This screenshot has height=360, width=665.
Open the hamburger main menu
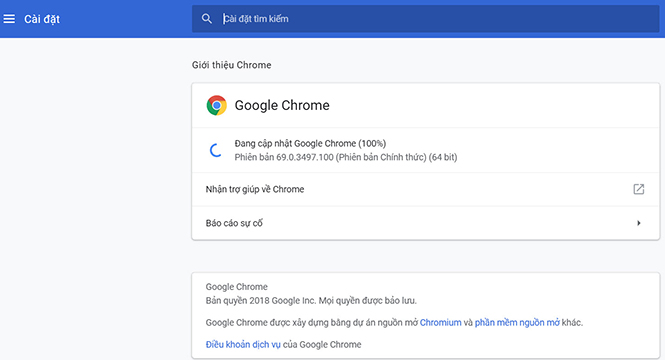pos(9,19)
